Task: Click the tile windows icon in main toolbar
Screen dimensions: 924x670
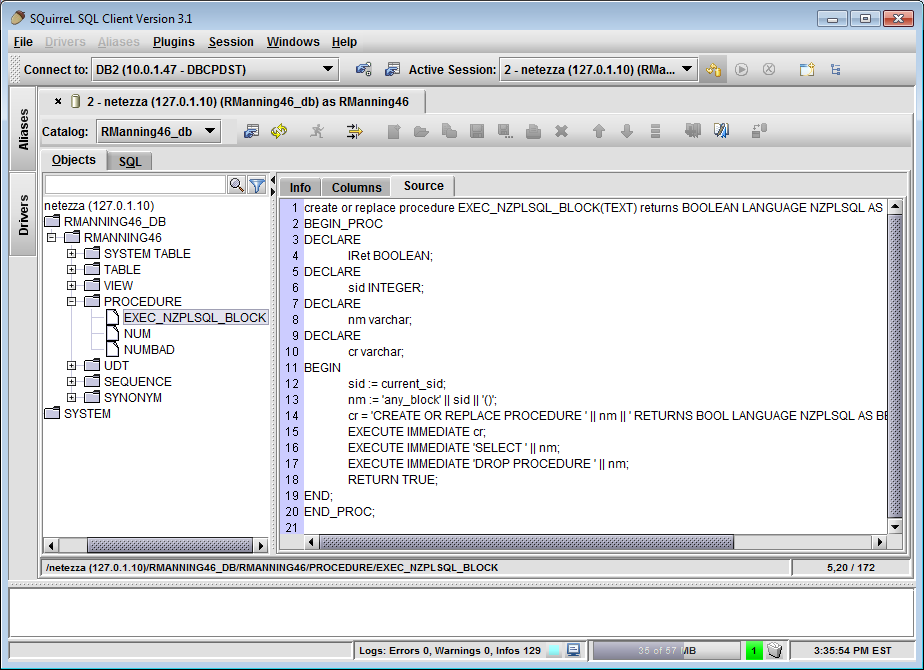Action: (806, 70)
